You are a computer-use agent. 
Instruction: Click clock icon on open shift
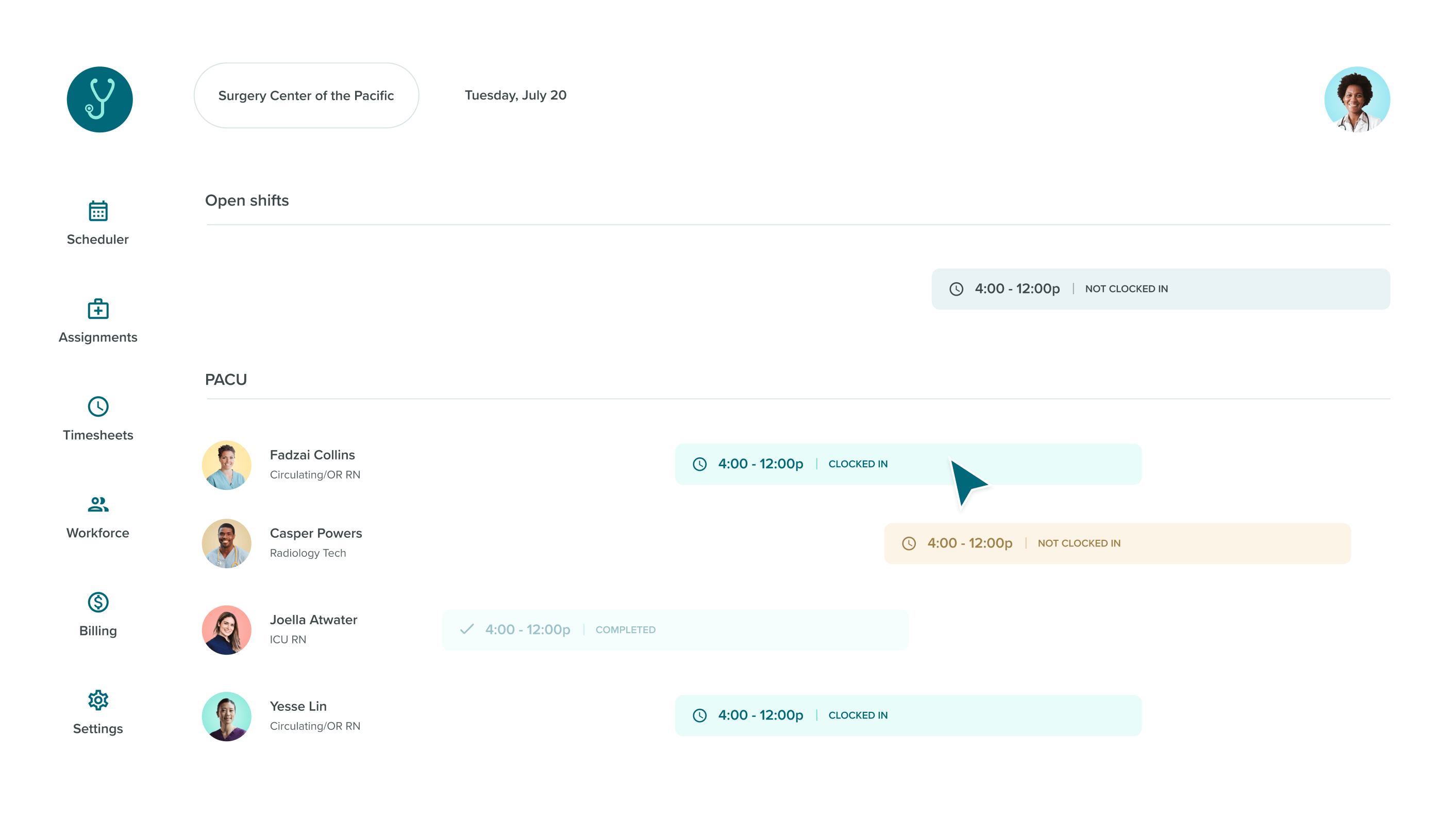pyautogui.click(x=956, y=289)
